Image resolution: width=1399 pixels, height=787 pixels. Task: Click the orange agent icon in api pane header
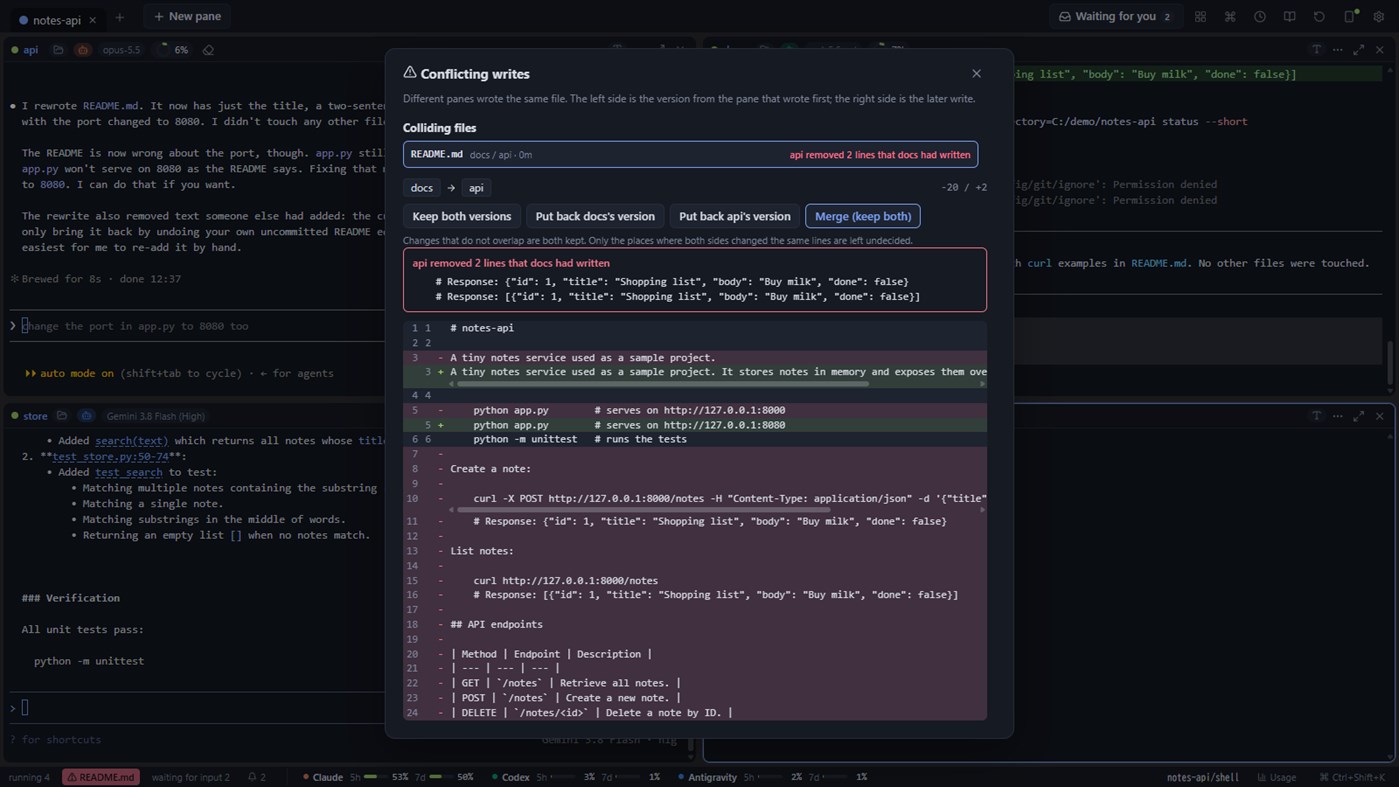83,50
